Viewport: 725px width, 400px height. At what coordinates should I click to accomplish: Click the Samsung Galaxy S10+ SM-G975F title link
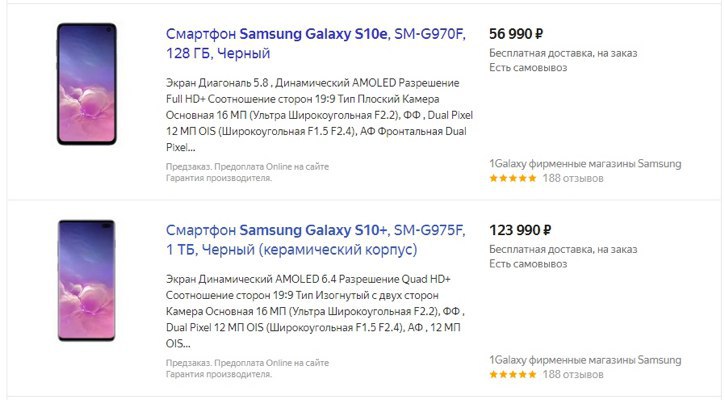point(315,240)
